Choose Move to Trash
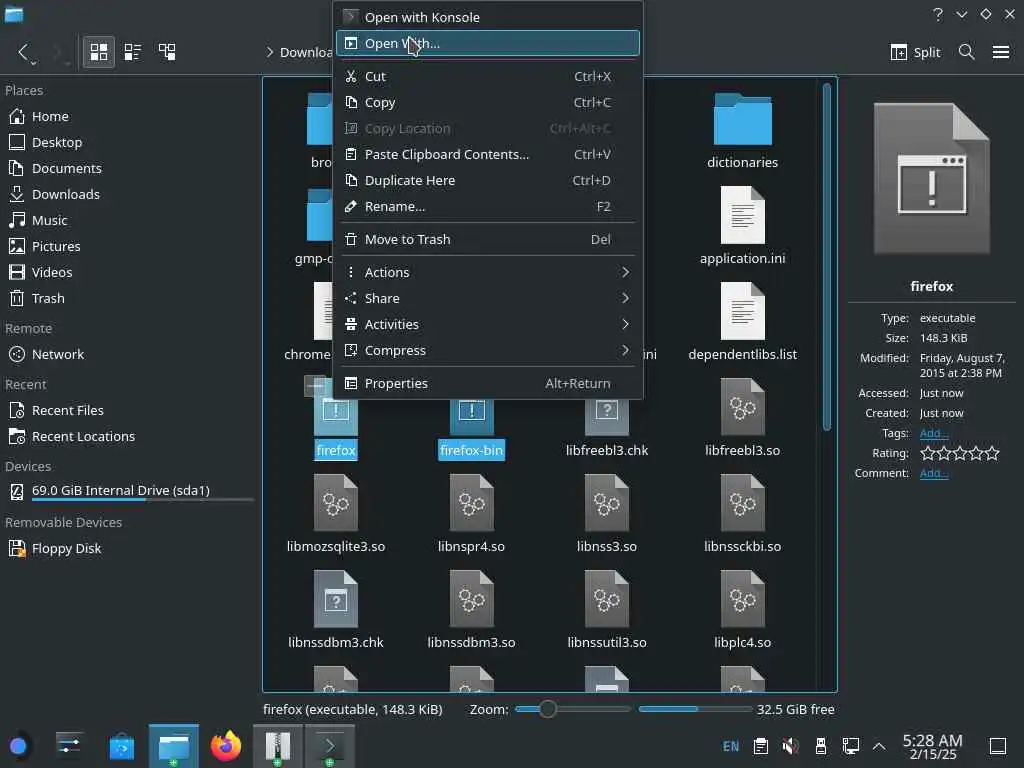 click(x=487, y=240)
